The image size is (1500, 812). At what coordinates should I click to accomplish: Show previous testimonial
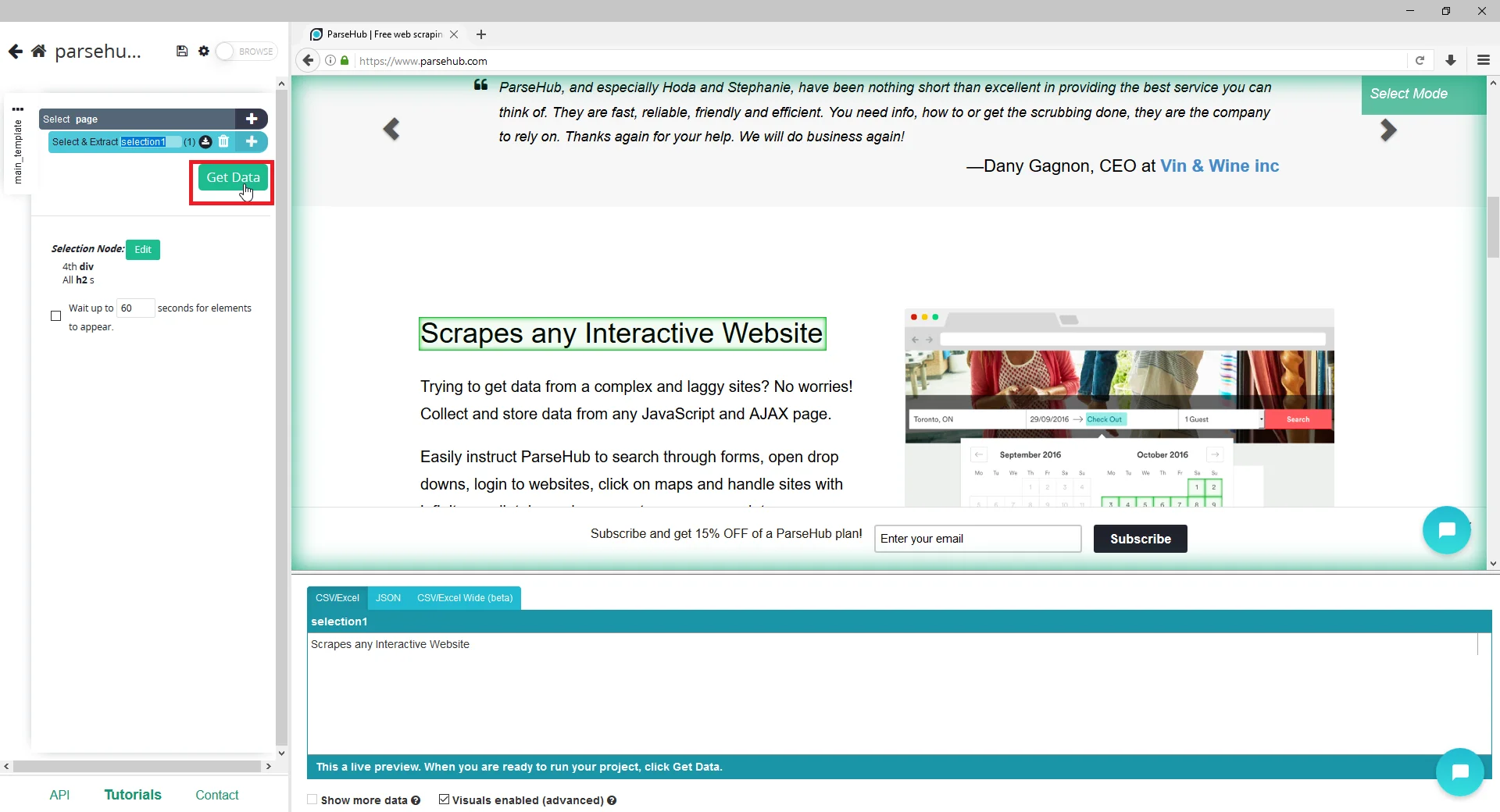[x=391, y=129]
